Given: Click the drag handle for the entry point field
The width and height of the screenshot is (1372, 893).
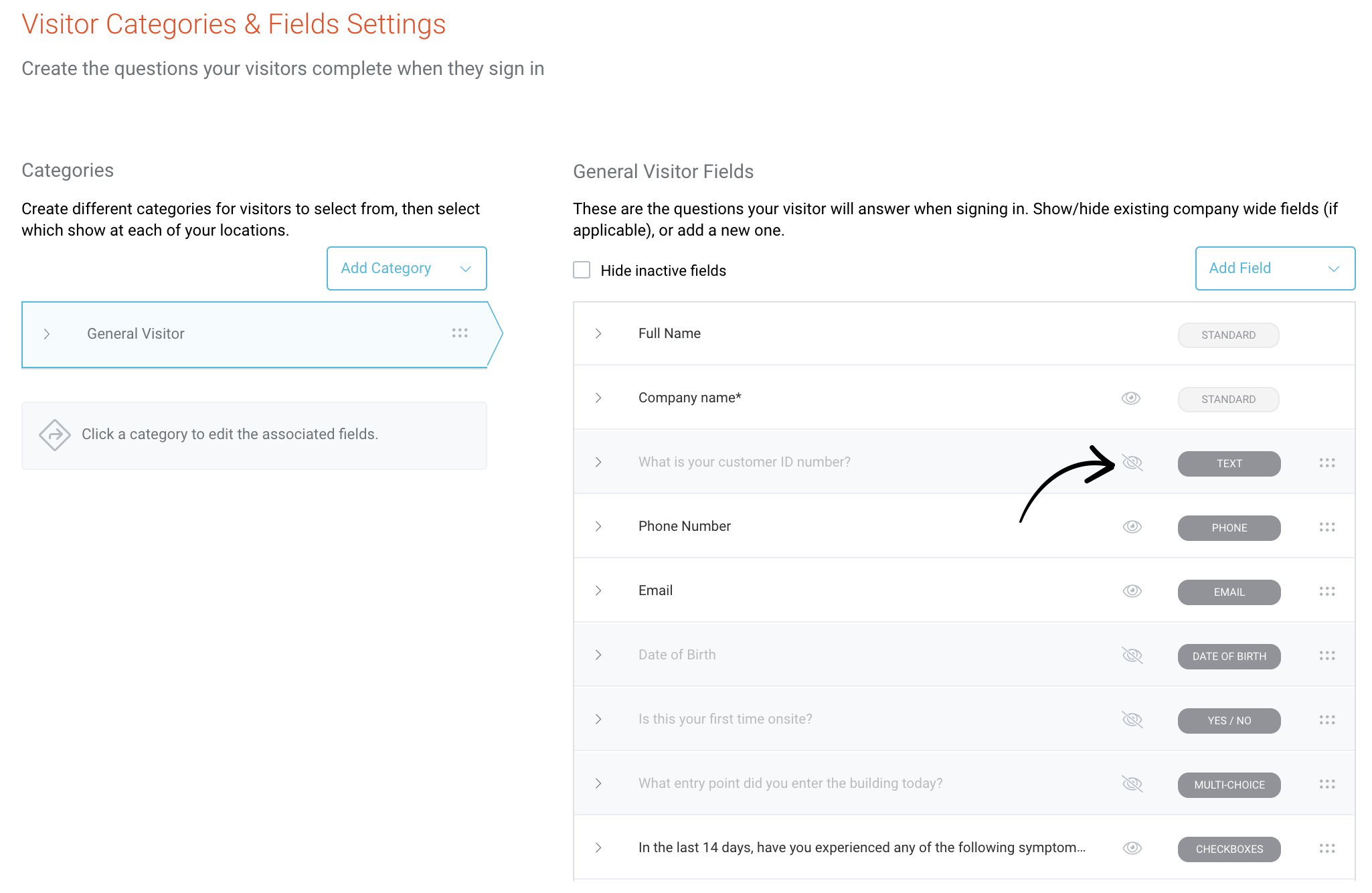Looking at the screenshot, I should coord(1327,784).
